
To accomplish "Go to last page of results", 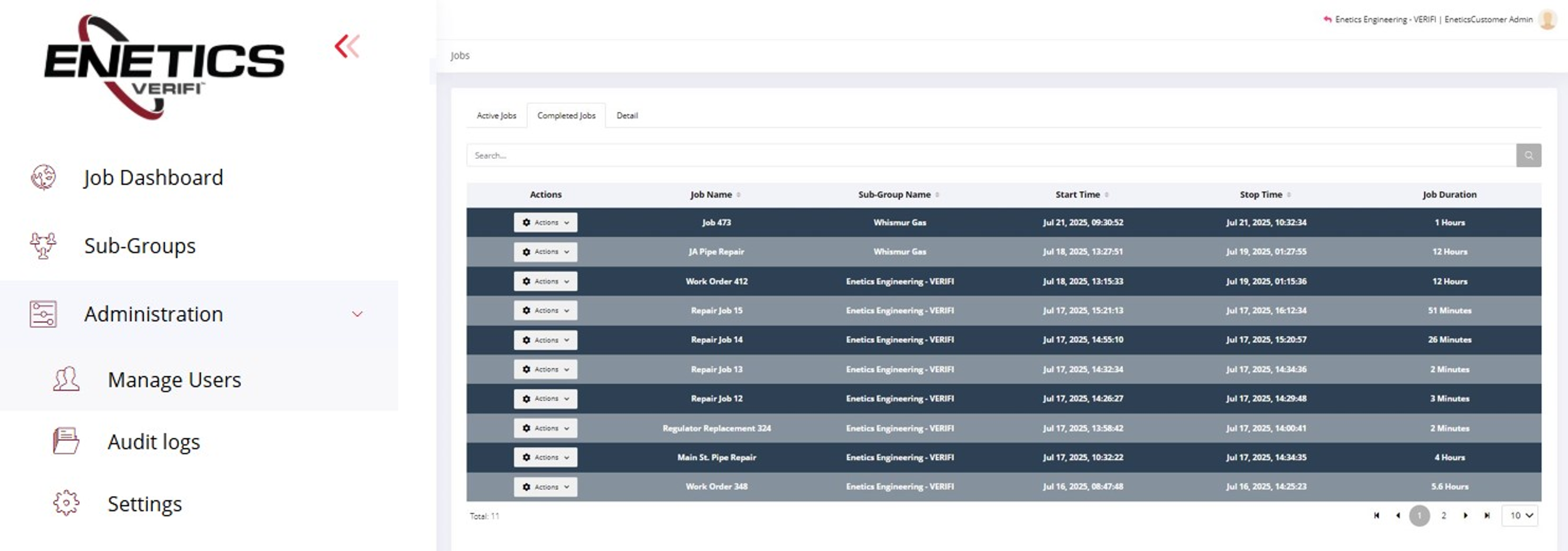I will tap(1487, 516).
